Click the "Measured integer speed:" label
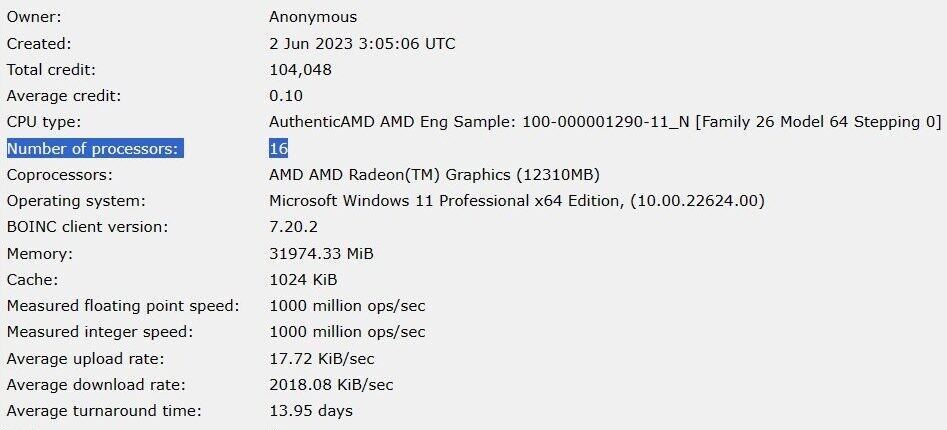The width and height of the screenshot is (947, 430). [100, 332]
